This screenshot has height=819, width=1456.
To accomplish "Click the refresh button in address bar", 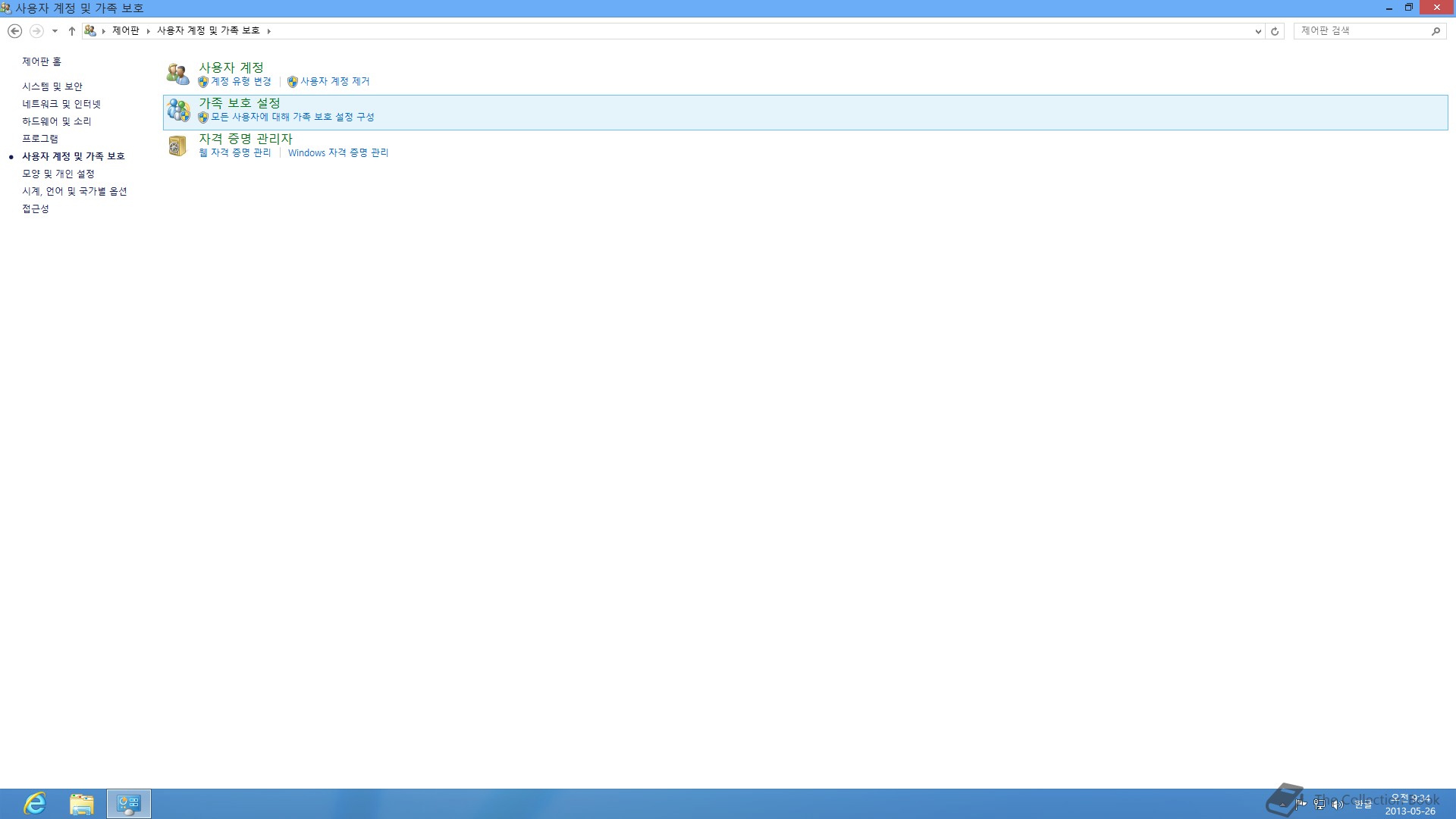I will [1275, 31].
